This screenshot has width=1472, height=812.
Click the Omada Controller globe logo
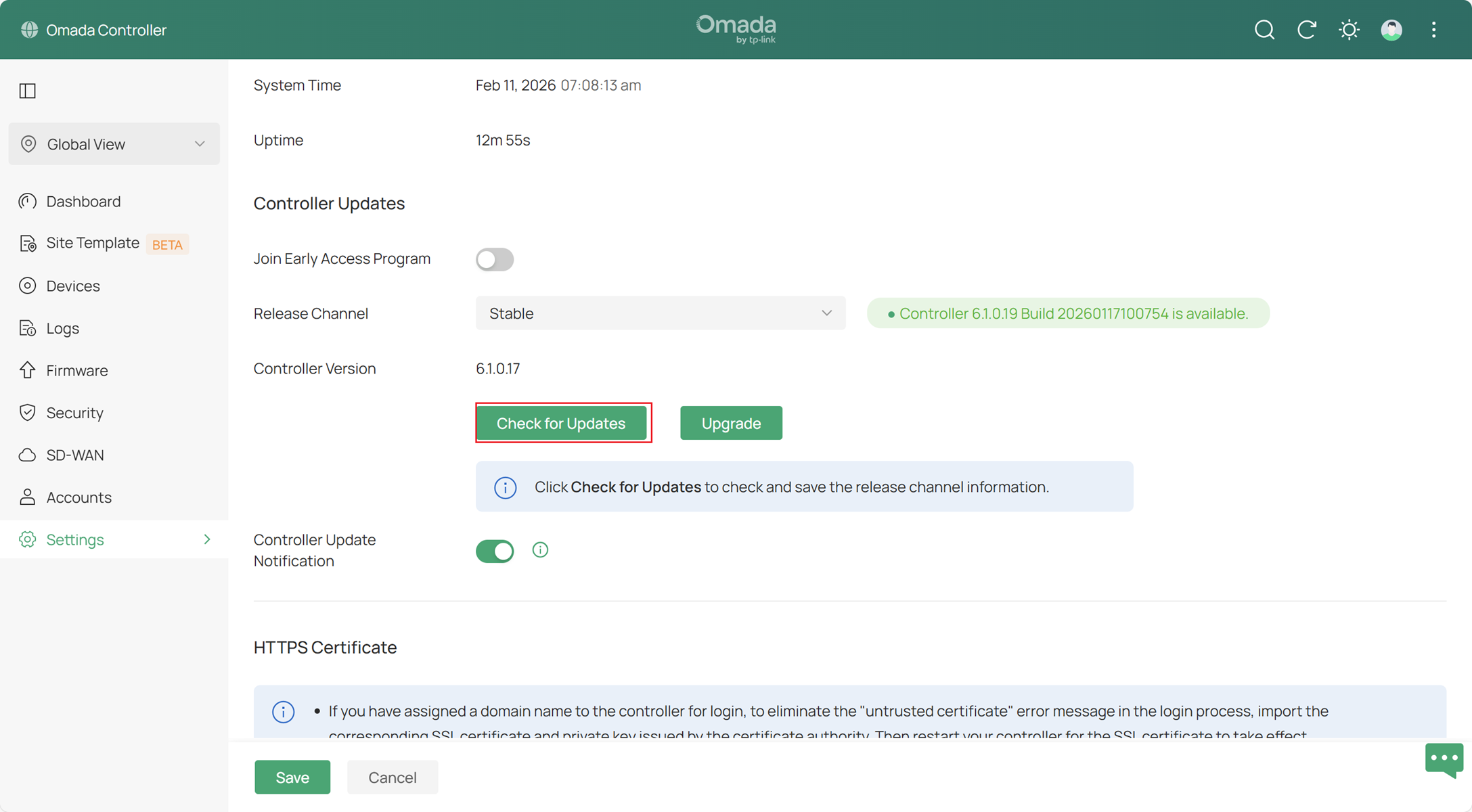[29, 30]
